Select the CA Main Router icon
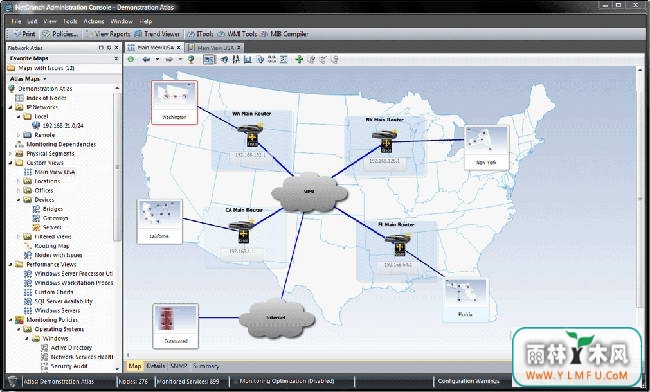The image size is (650, 392). [243, 232]
